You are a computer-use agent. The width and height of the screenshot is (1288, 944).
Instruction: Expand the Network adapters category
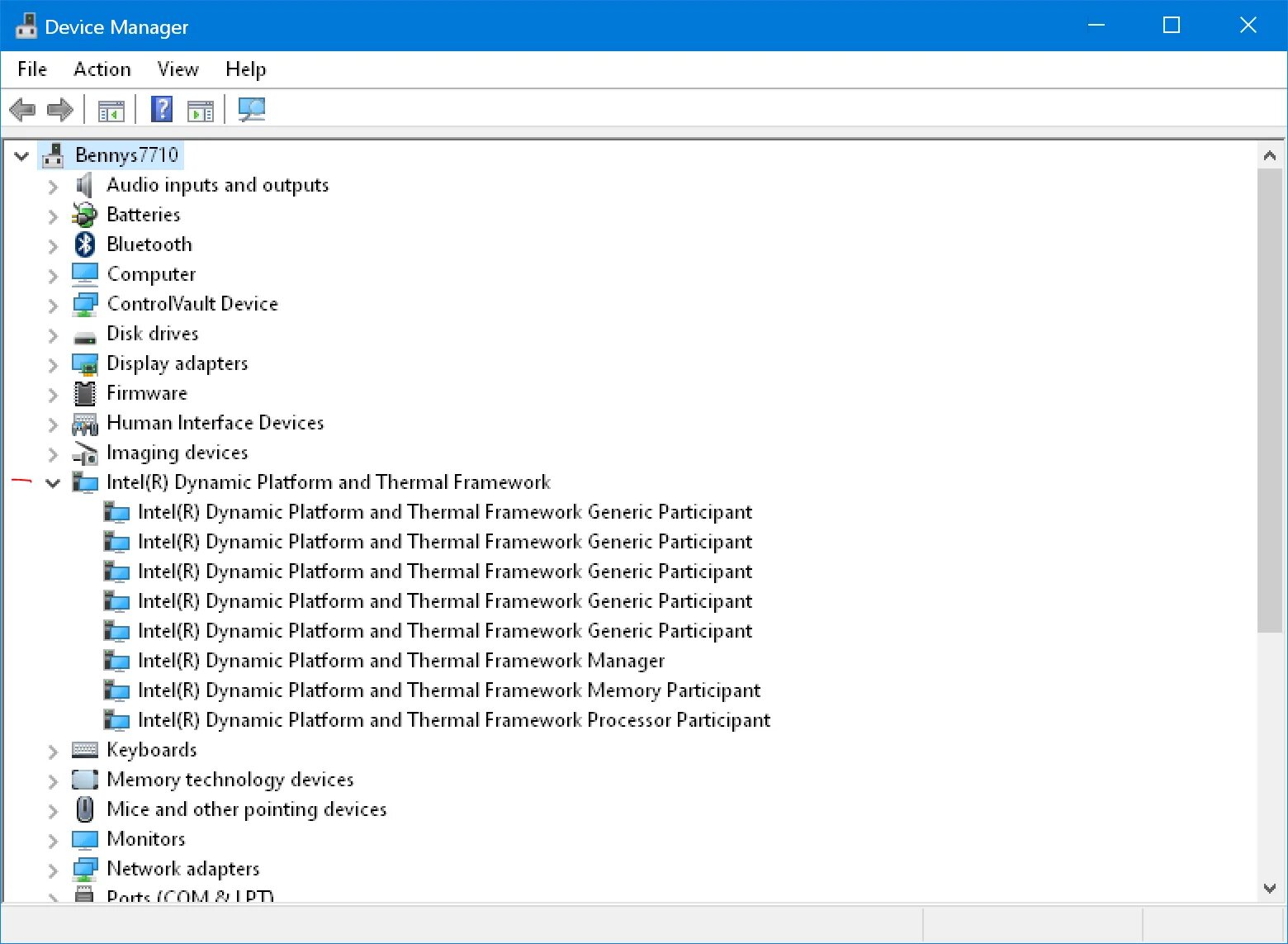53,870
